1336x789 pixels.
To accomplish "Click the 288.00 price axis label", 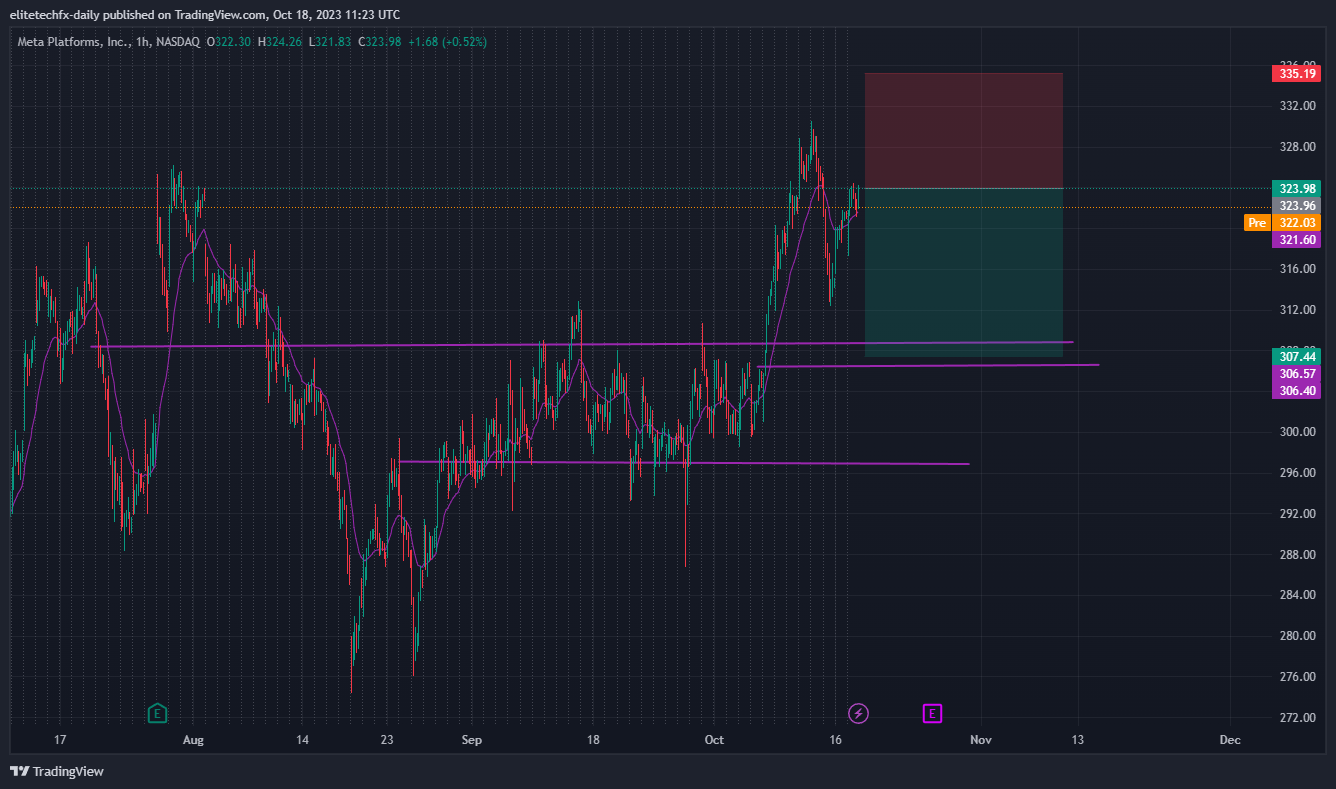I will click(1297, 554).
